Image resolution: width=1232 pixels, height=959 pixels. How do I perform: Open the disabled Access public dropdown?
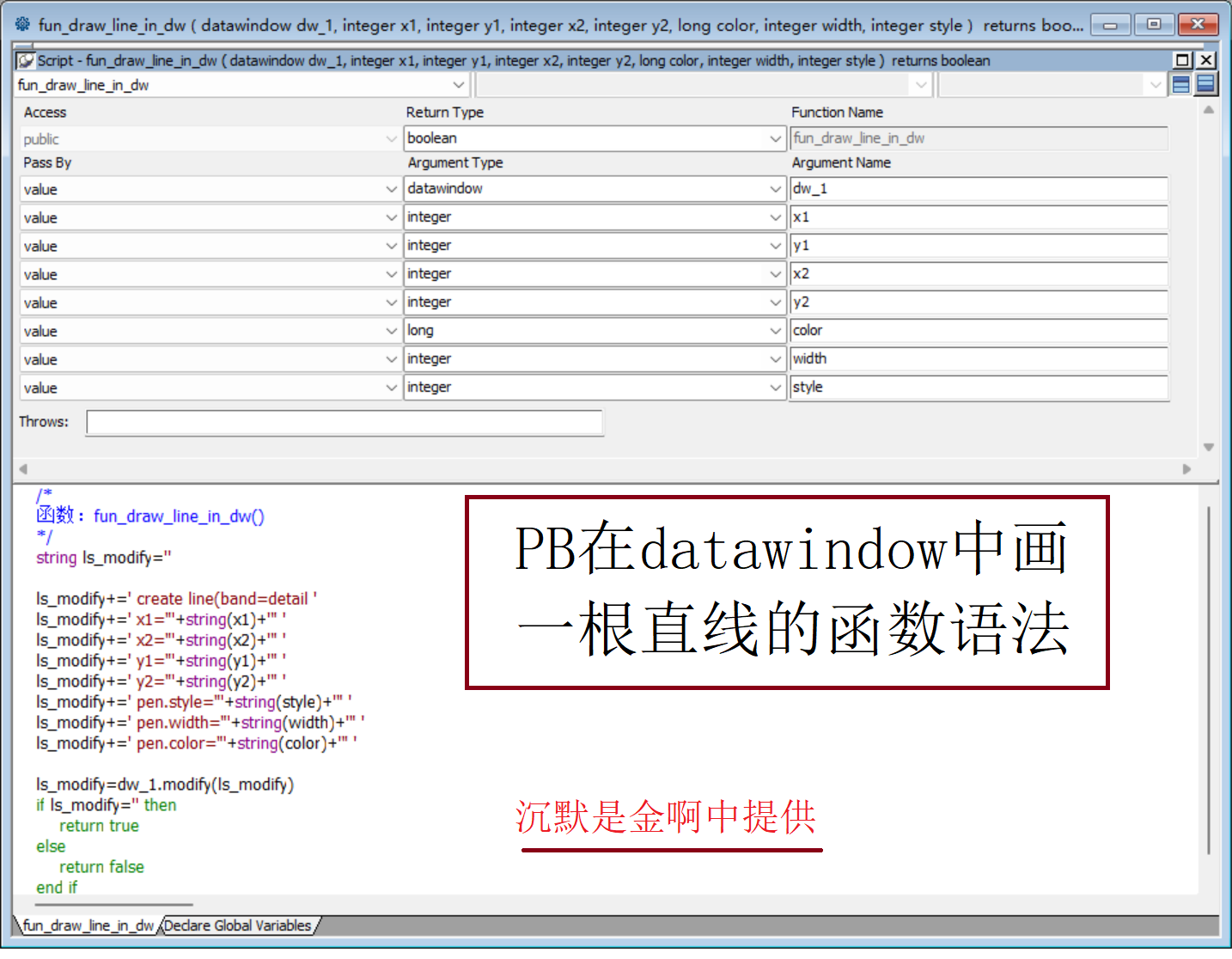(x=391, y=139)
